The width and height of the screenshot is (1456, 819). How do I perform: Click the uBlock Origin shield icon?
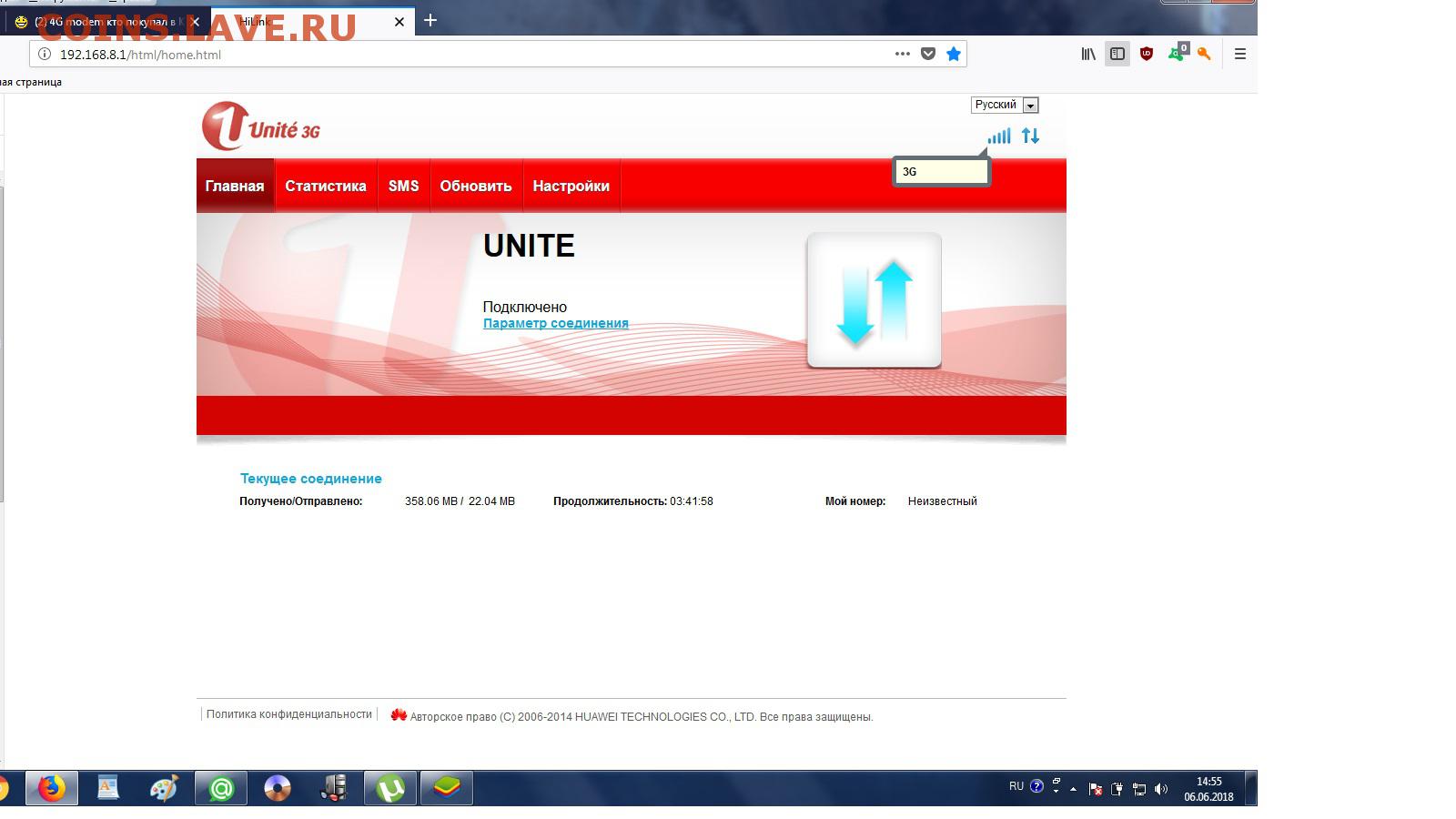(x=1147, y=54)
